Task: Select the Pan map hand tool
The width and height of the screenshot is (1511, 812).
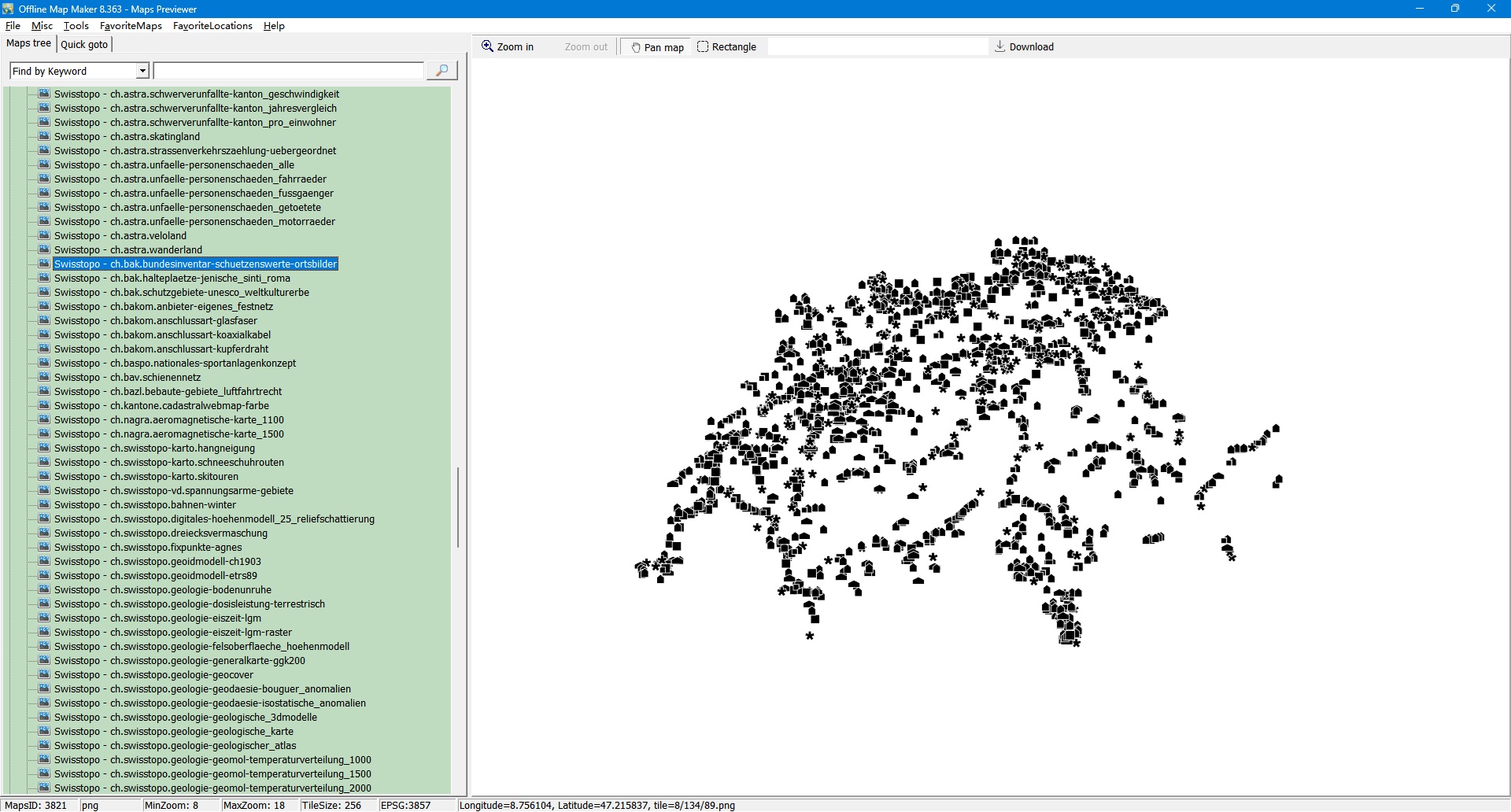Action: pos(636,47)
